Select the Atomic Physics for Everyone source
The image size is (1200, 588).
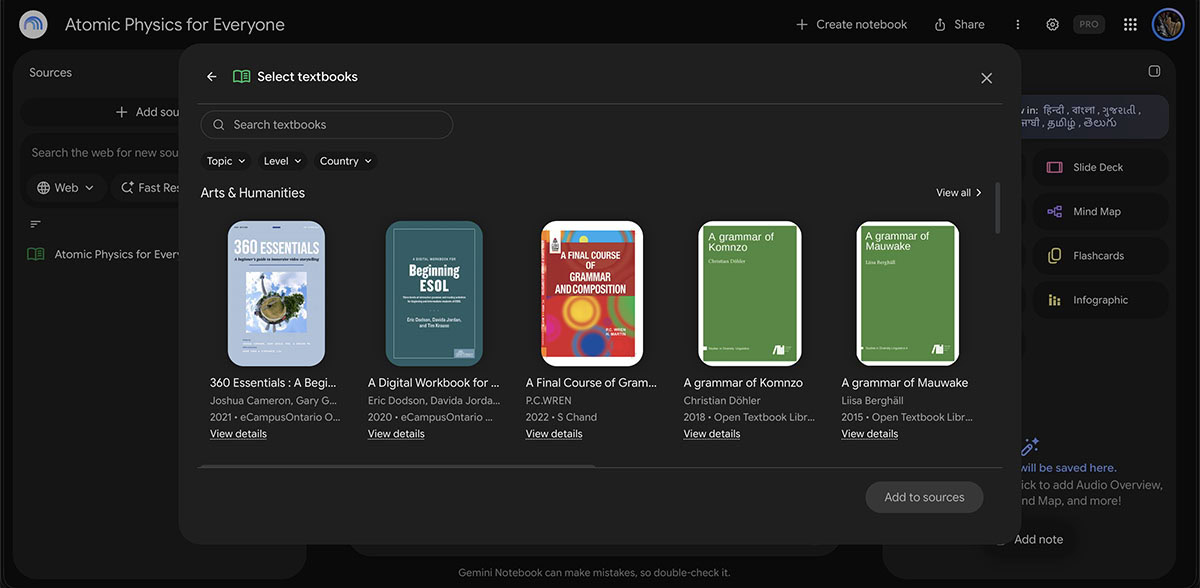[104, 255]
